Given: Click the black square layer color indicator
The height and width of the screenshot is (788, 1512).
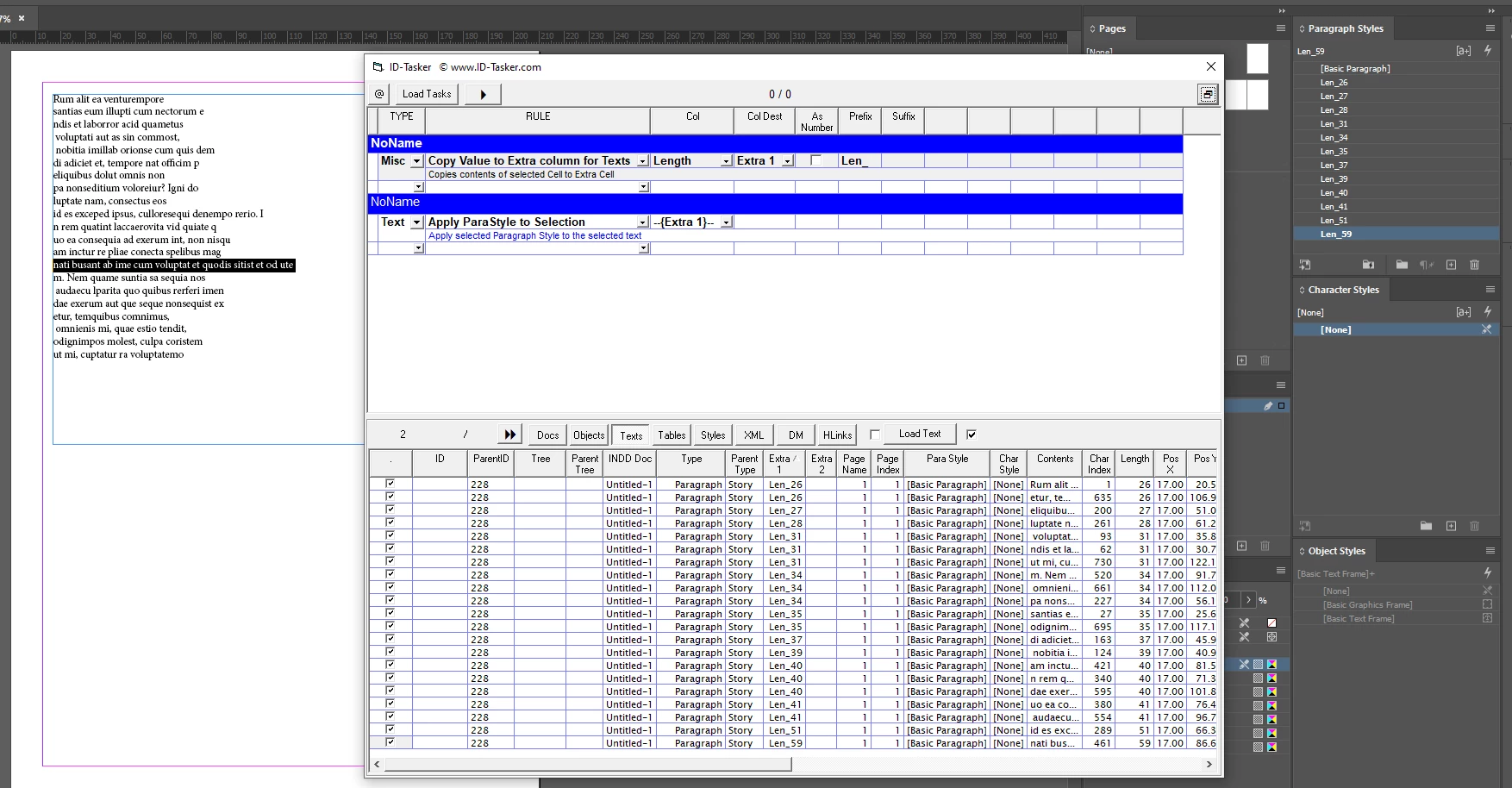Looking at the screenshot, I should 1281,405.
